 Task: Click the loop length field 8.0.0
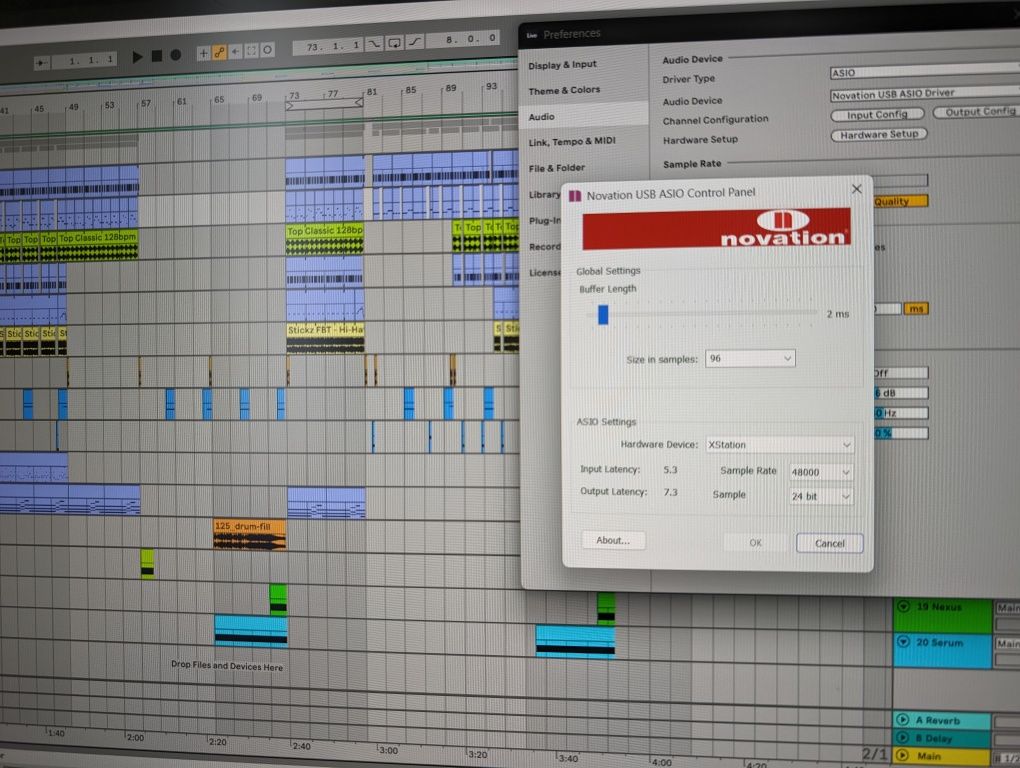[463, 39]
